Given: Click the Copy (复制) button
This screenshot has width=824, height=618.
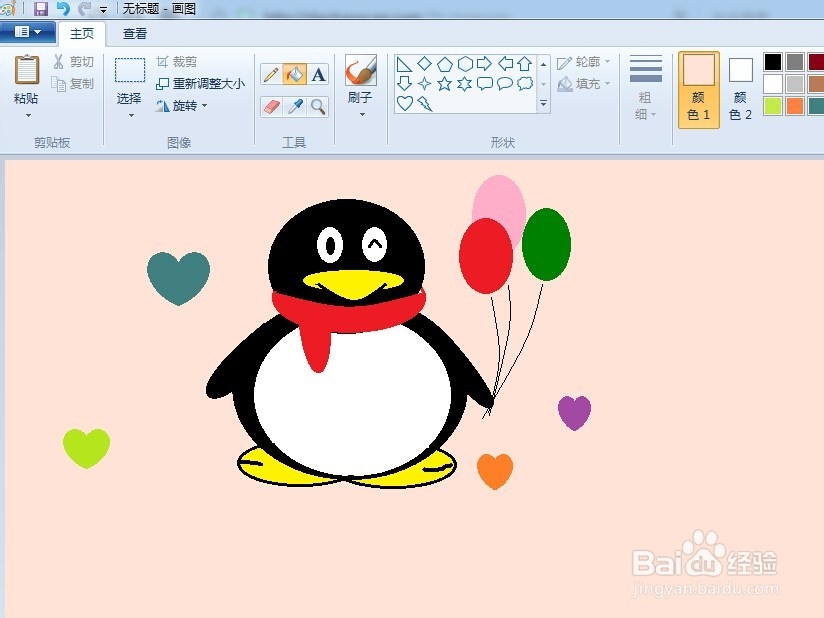Looking at the screenshot, I should click(x=74, y=84).
